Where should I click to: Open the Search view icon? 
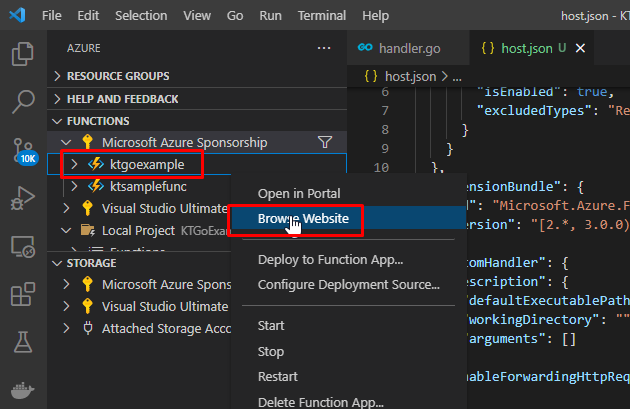click(22, 102)
